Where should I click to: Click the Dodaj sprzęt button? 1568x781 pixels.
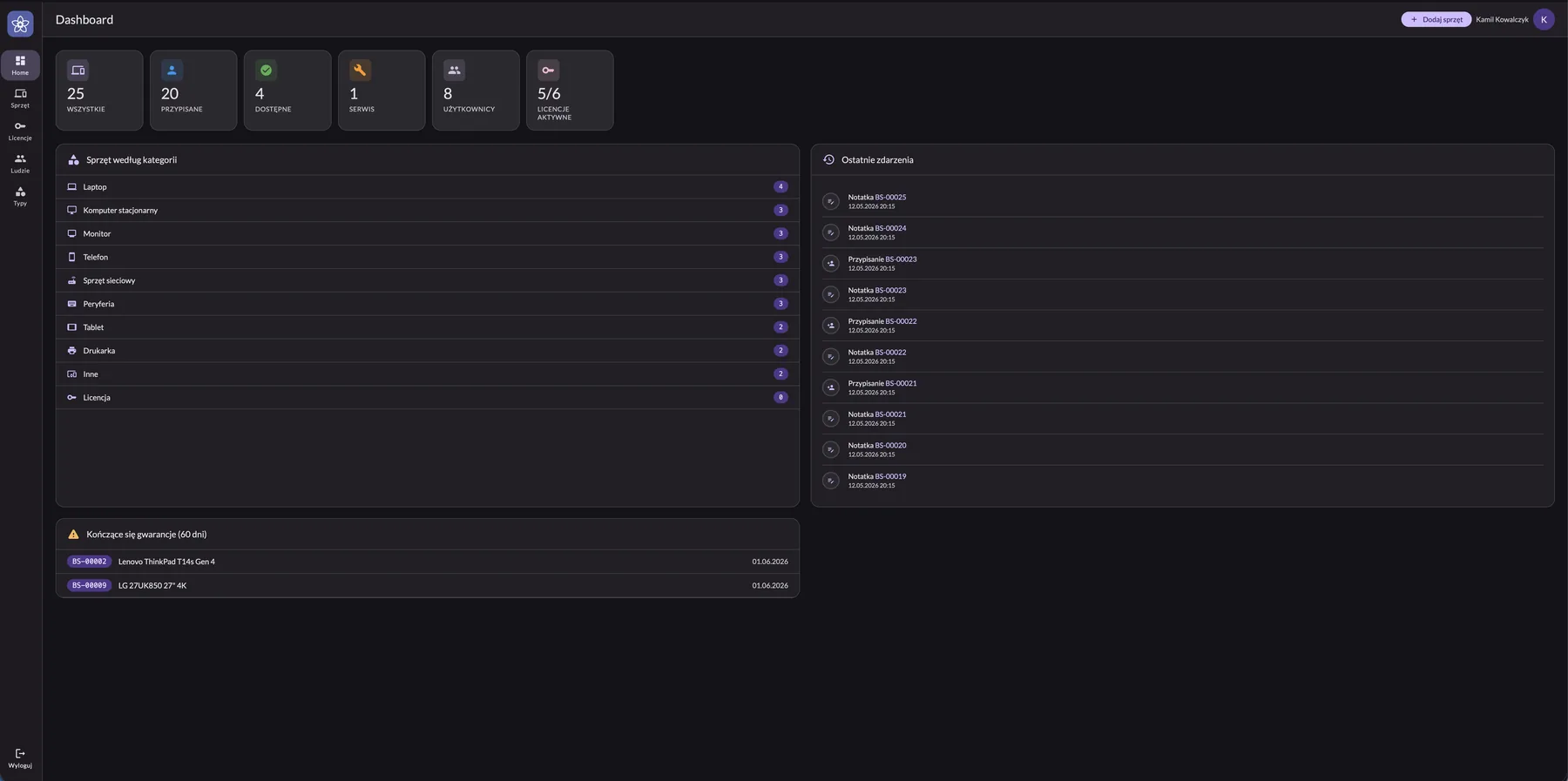1436,19
